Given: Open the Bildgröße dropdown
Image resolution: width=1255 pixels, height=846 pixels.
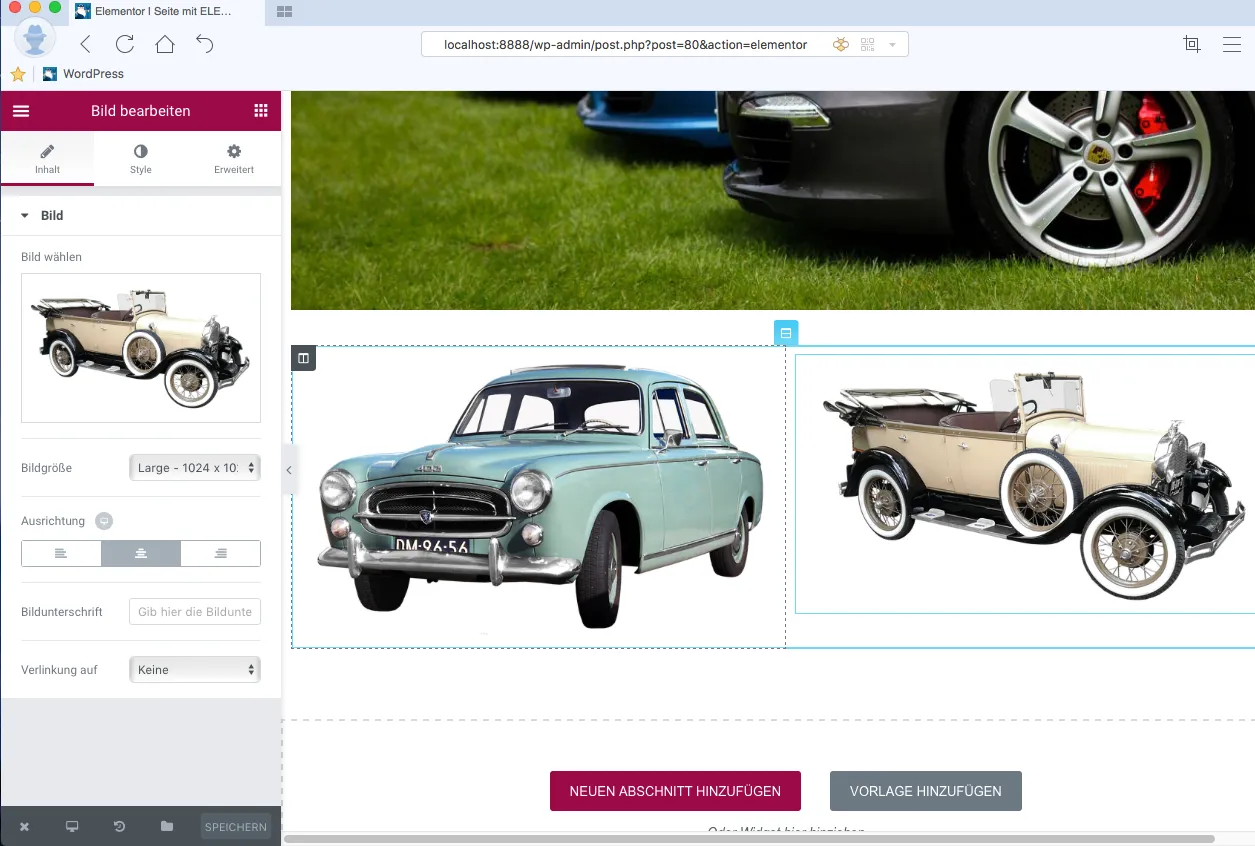Looking at the screenshot, I should 195,468.
